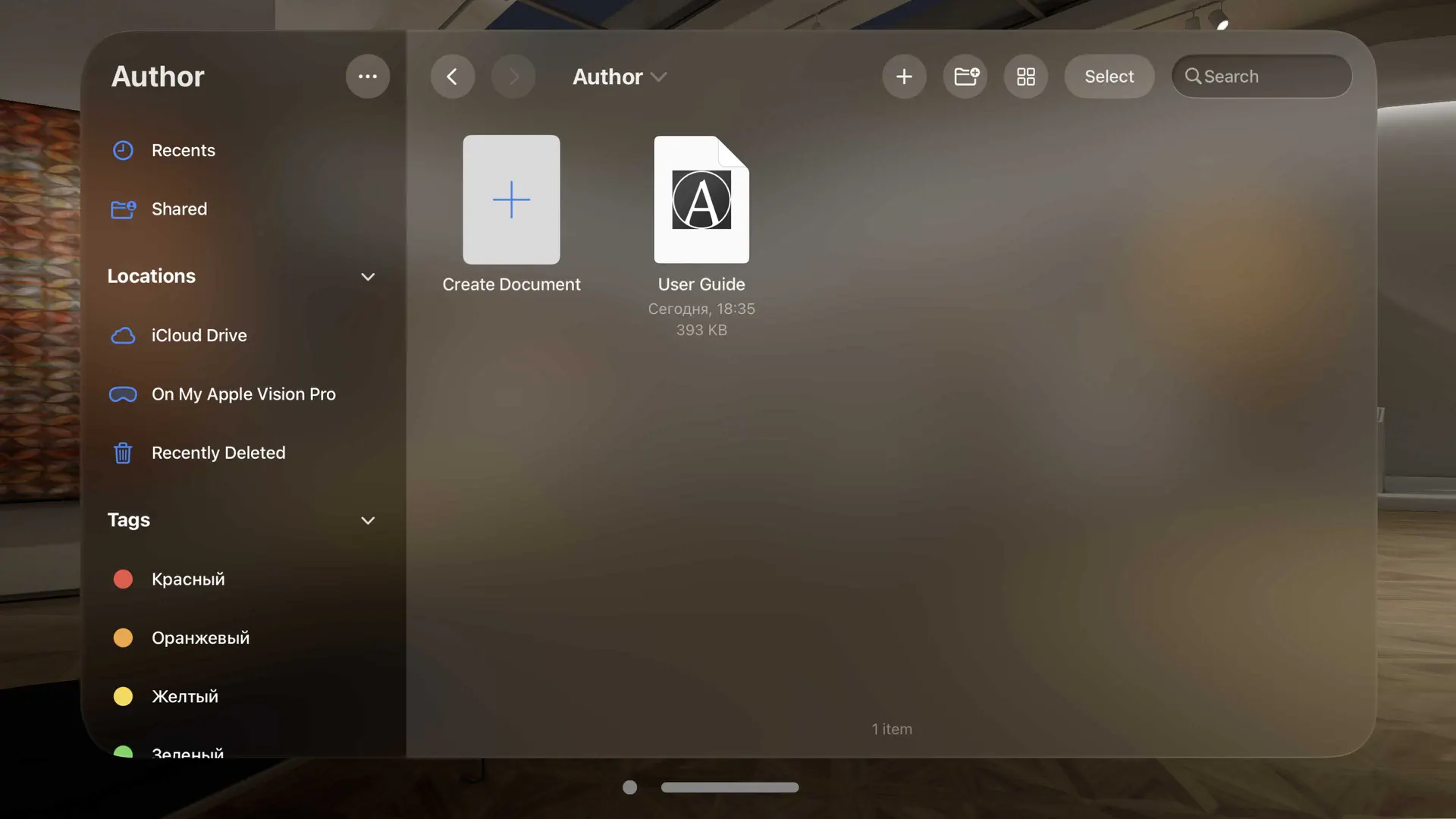Image resolution: width=1456 pixels, height=819 pixels.
Task: Select iCloud Drive location
Action: pos(199,335)
